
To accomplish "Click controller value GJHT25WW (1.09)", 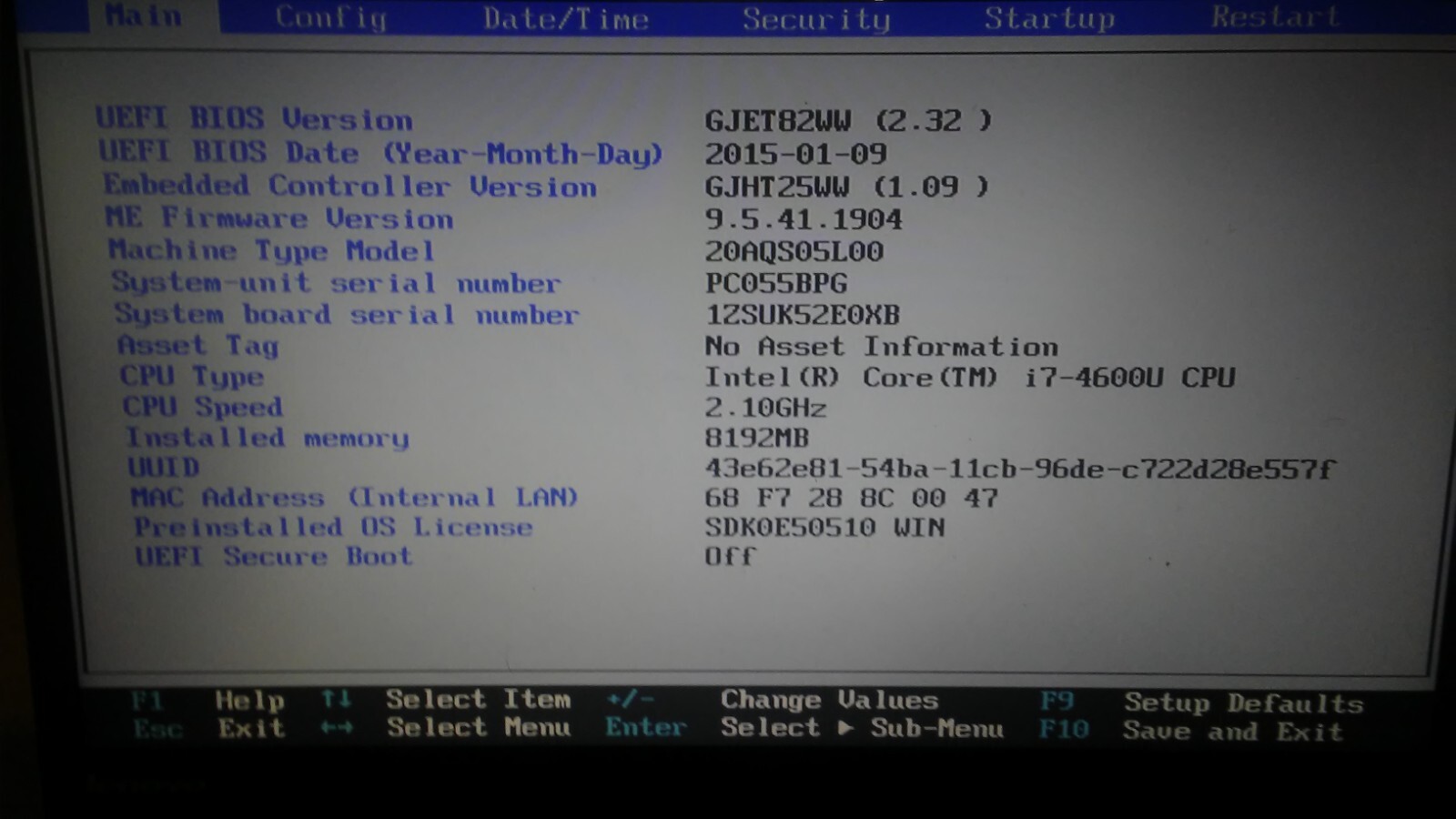I will click(846, 187).
